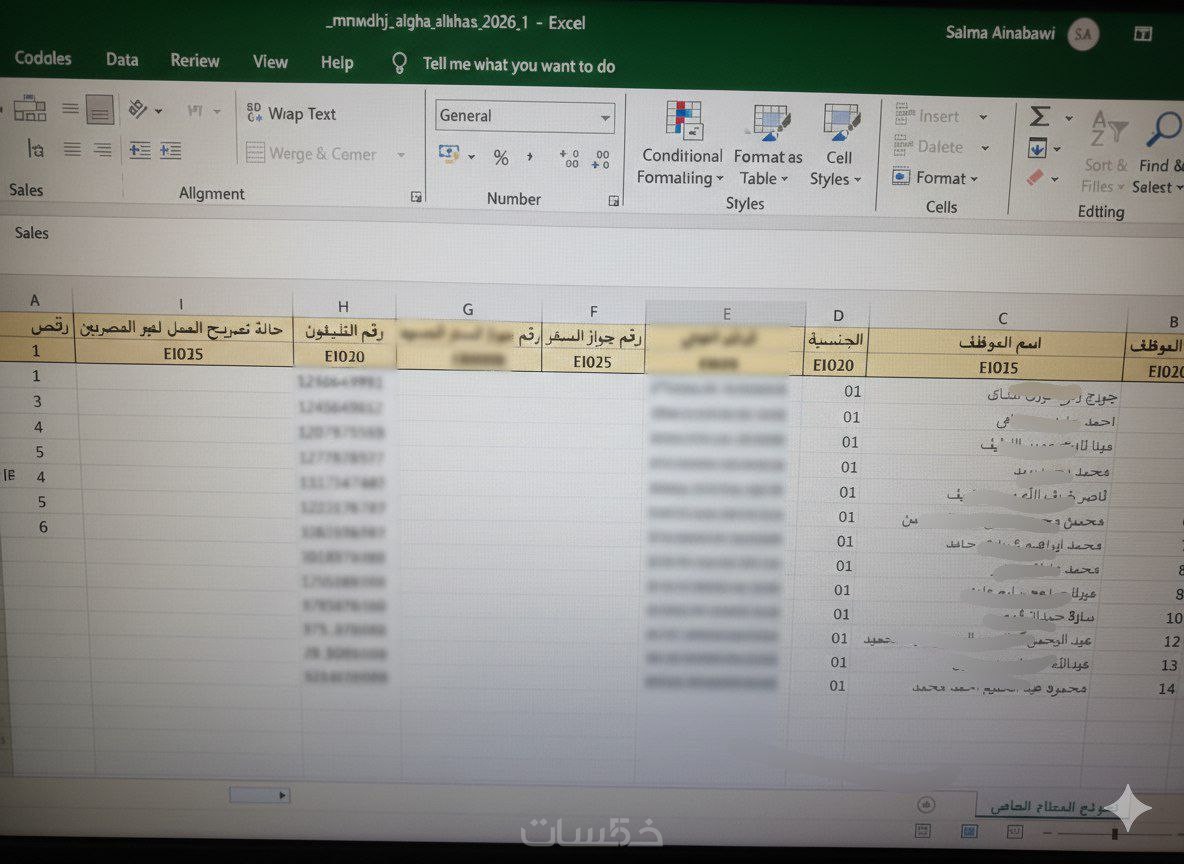
Task: Click the Clear eraser icon
Action: tap(1035, 178)
